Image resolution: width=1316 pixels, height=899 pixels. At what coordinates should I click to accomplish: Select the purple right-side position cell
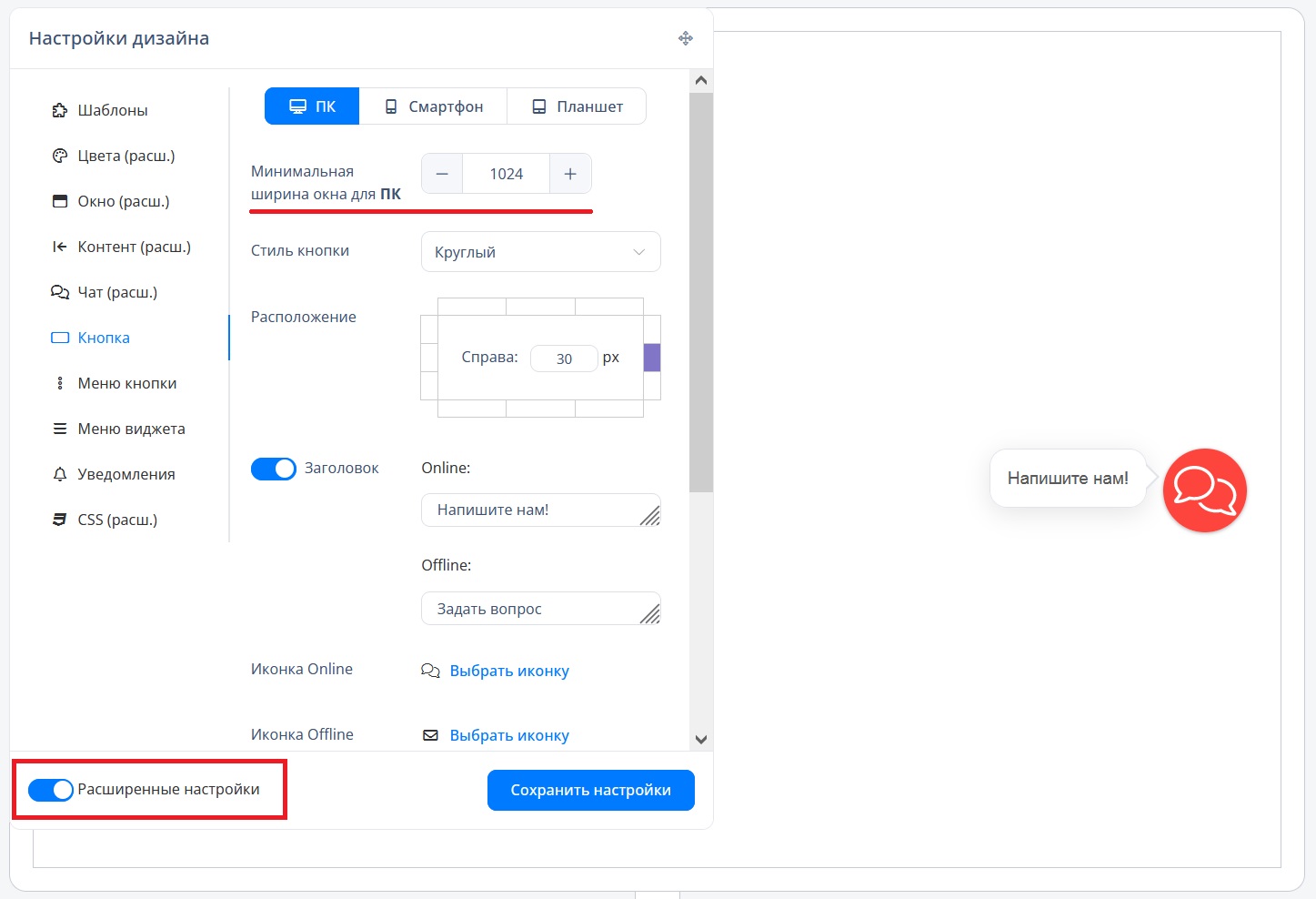tap(652, 358)
